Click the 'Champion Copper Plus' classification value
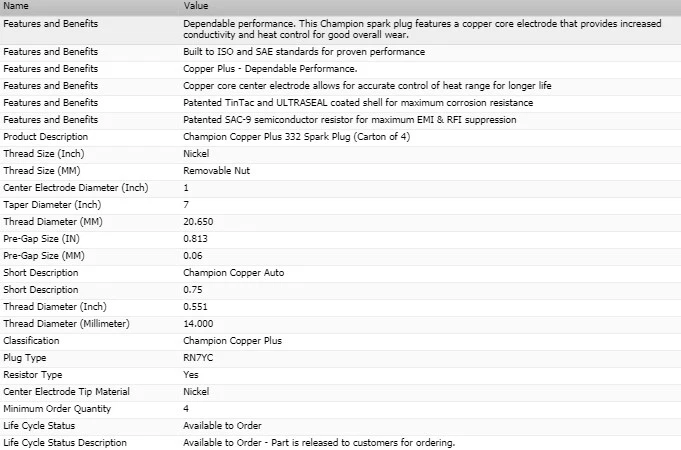 232,341
